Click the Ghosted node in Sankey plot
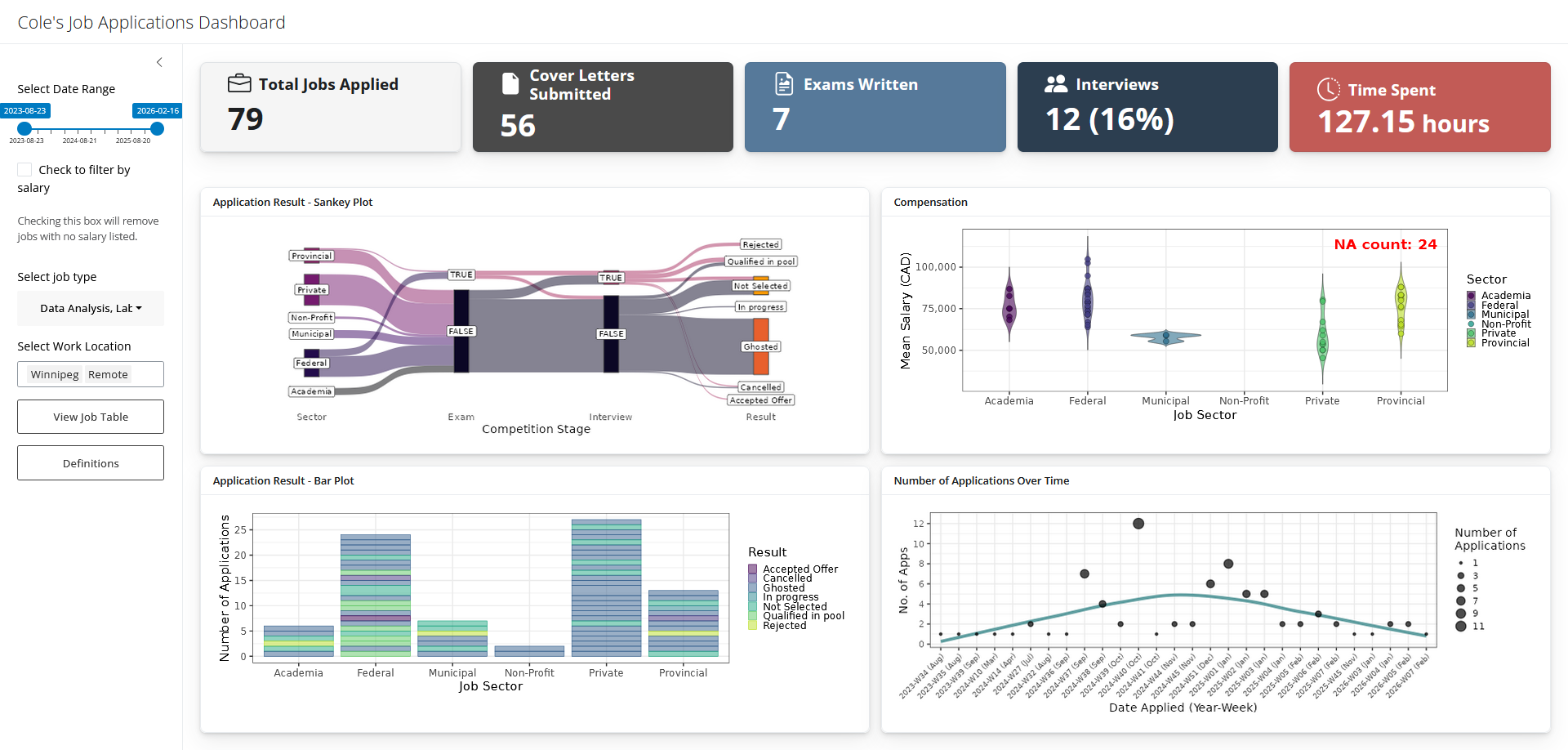This screenshot has height=750, width=1568. click(760, 346)
